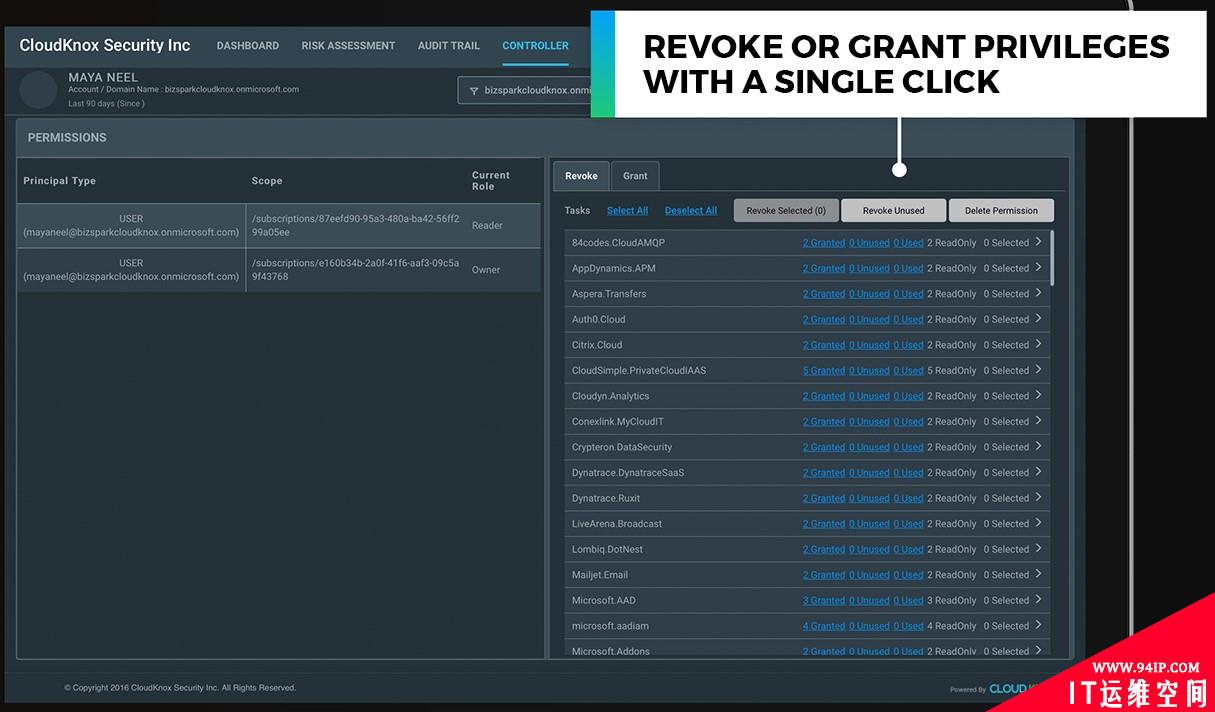Open the bizsparkcloudknox account filter dropdown

pos(525,90)
